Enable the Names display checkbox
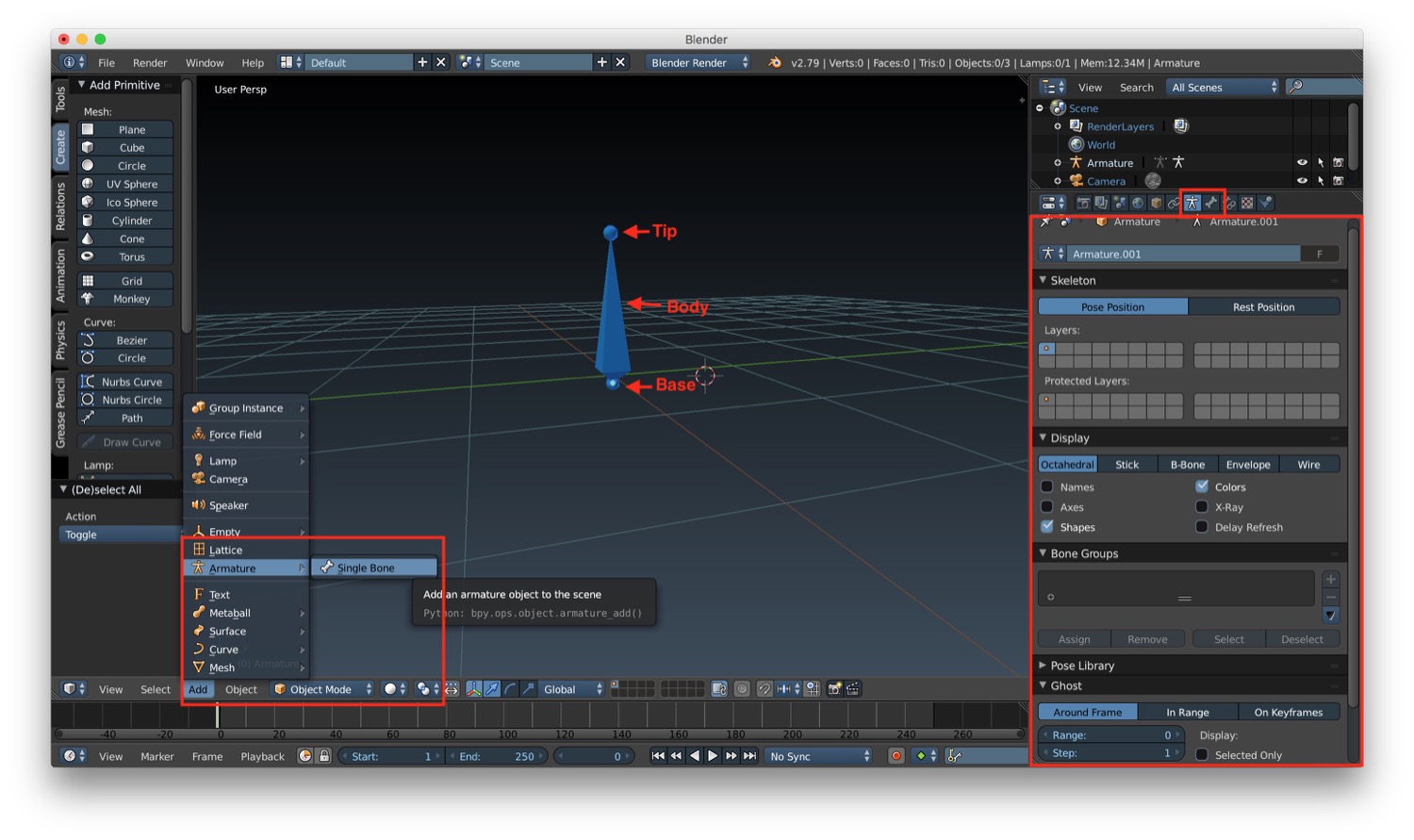 (x=1047, y=486)
